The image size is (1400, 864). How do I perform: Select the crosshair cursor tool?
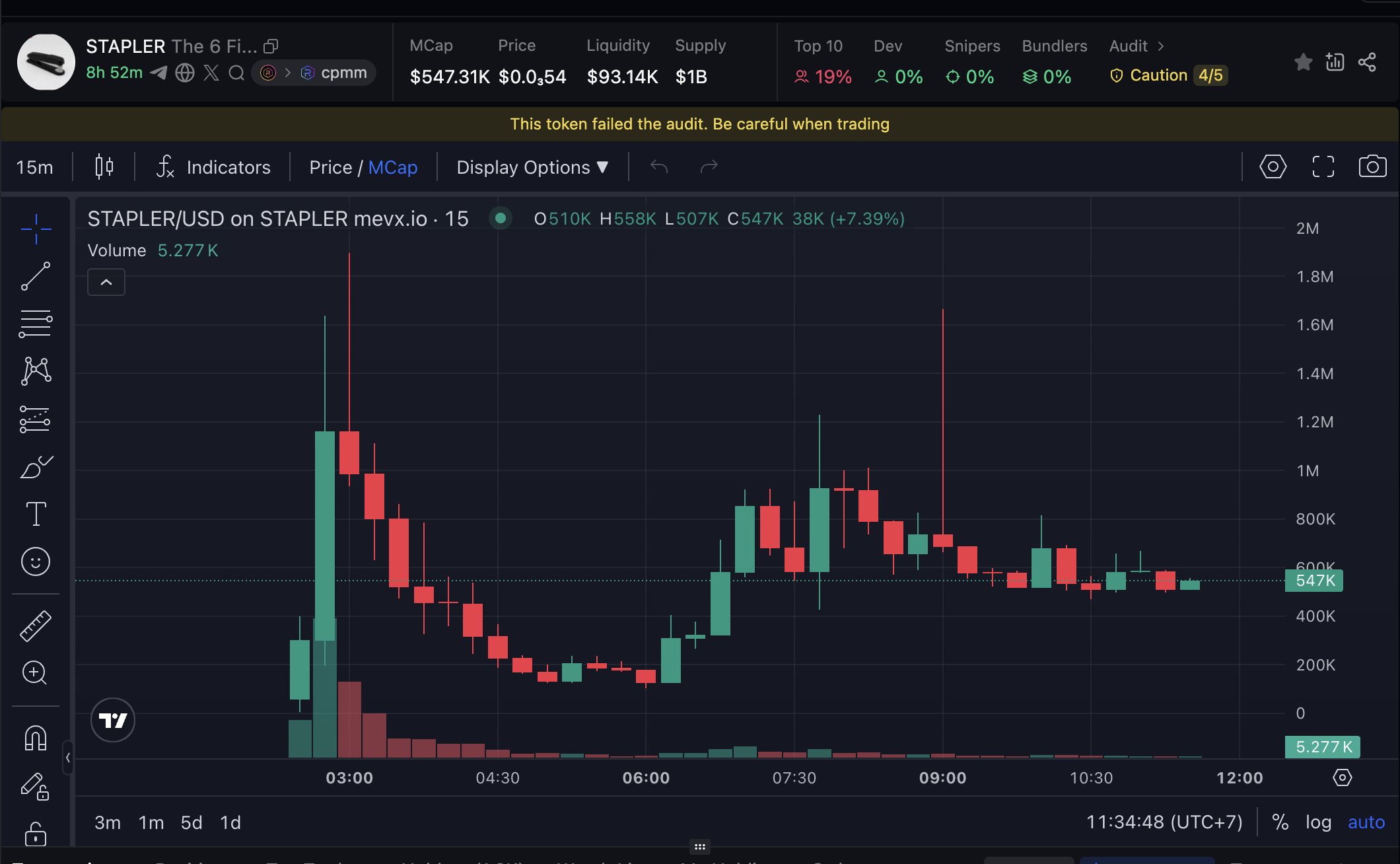[x=36, y=229]
